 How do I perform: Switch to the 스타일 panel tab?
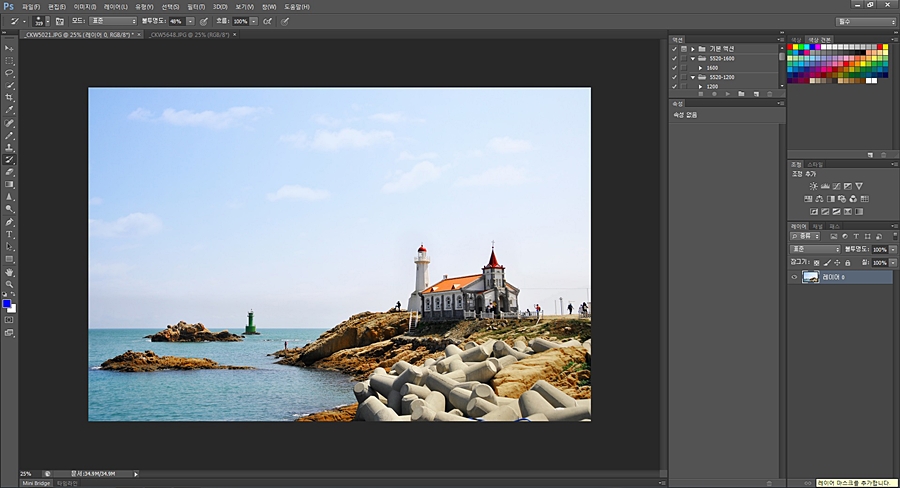coord(816,164)
